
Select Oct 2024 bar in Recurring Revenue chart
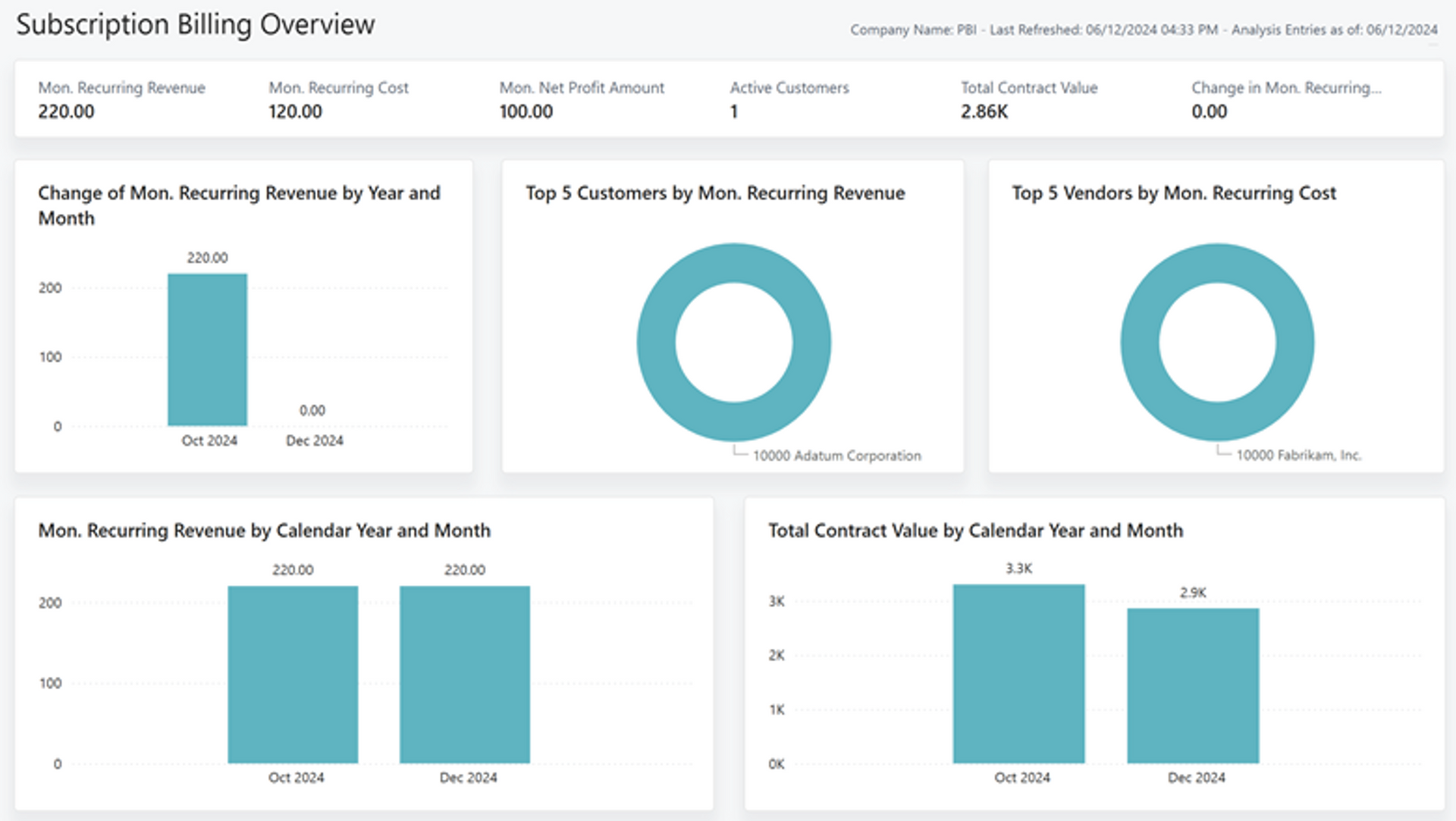tap(293, 674)
